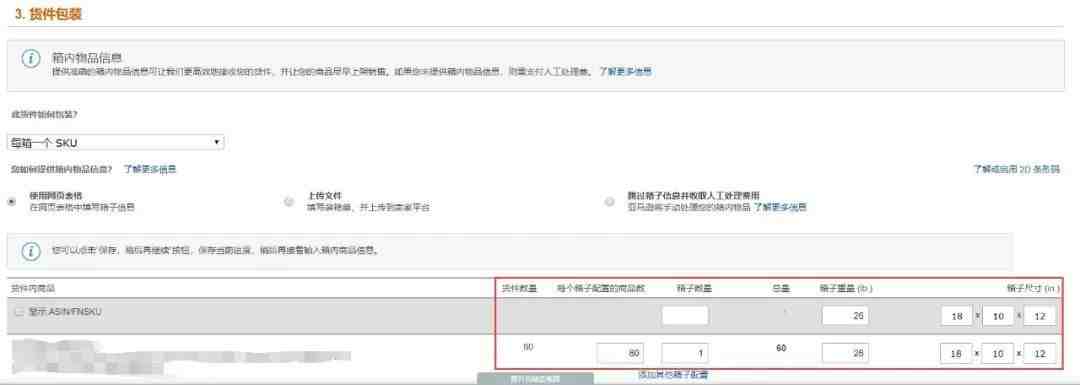Choose the skip box info and pay fee option
Viewport: 1080px width, 385px height.
tap(610, 202)
